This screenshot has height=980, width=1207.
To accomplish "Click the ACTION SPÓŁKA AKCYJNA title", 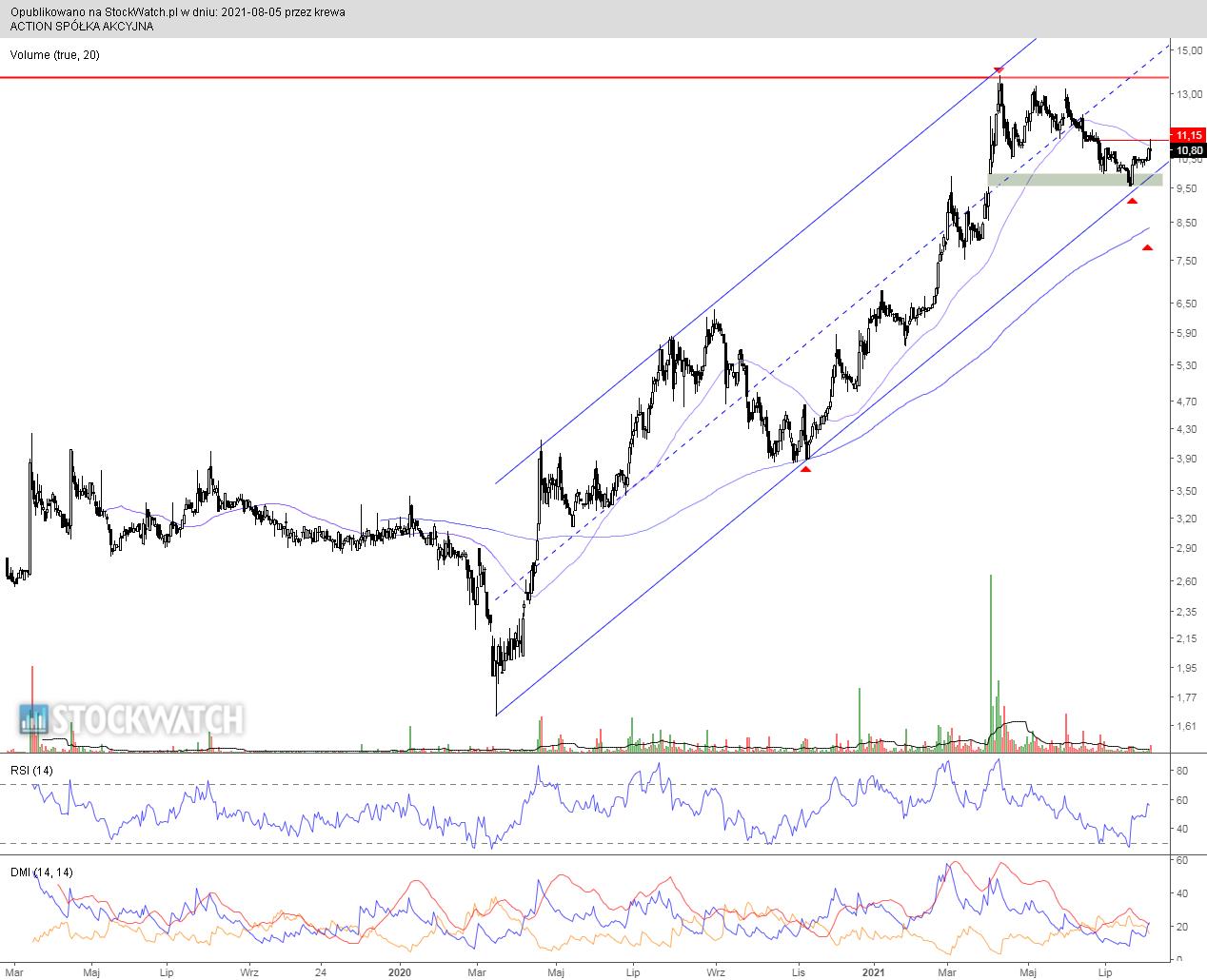I will (x=82, y=27).
